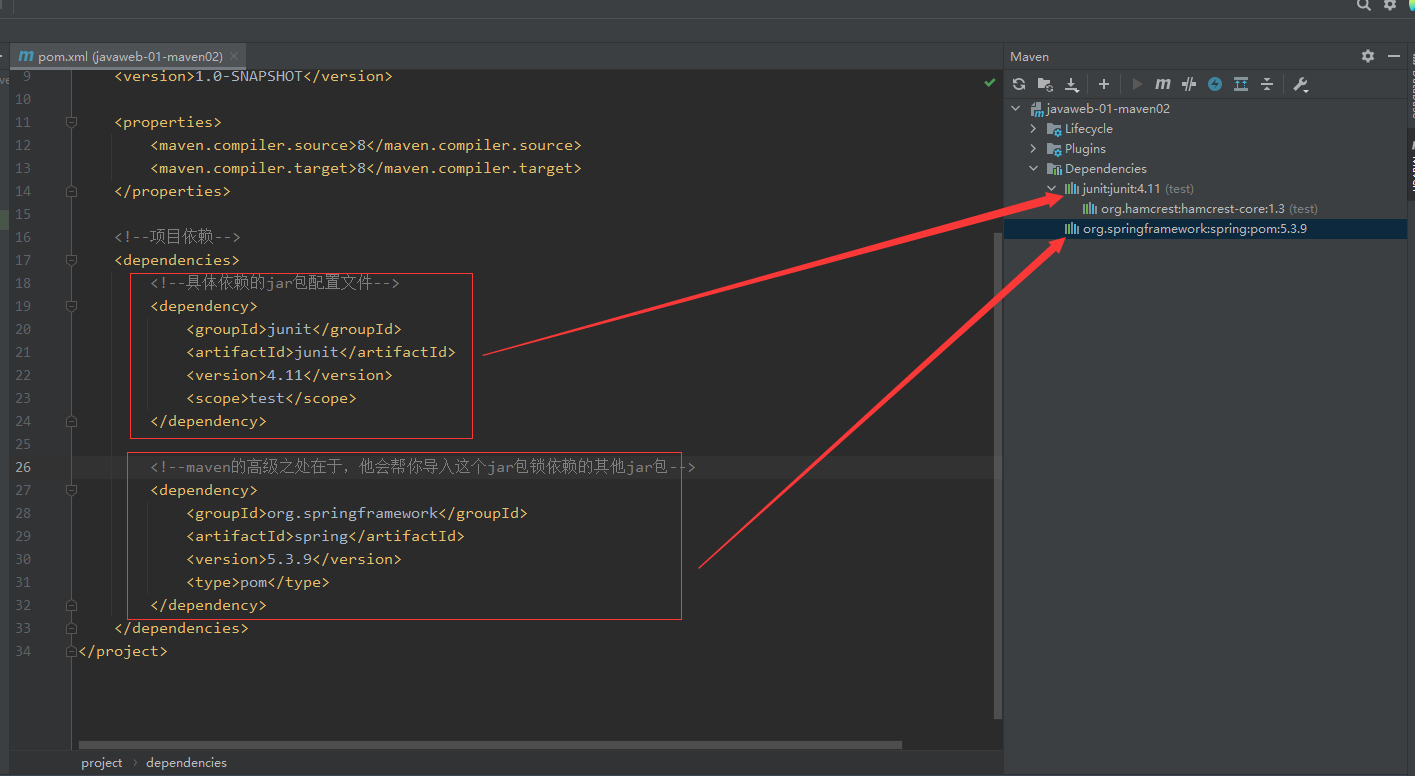
Task: Click the Maven panel title
Action: [1029, 56]
